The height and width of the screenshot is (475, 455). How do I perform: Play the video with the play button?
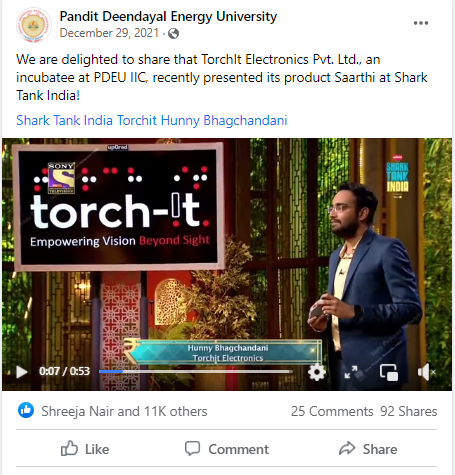click(22, 372)
